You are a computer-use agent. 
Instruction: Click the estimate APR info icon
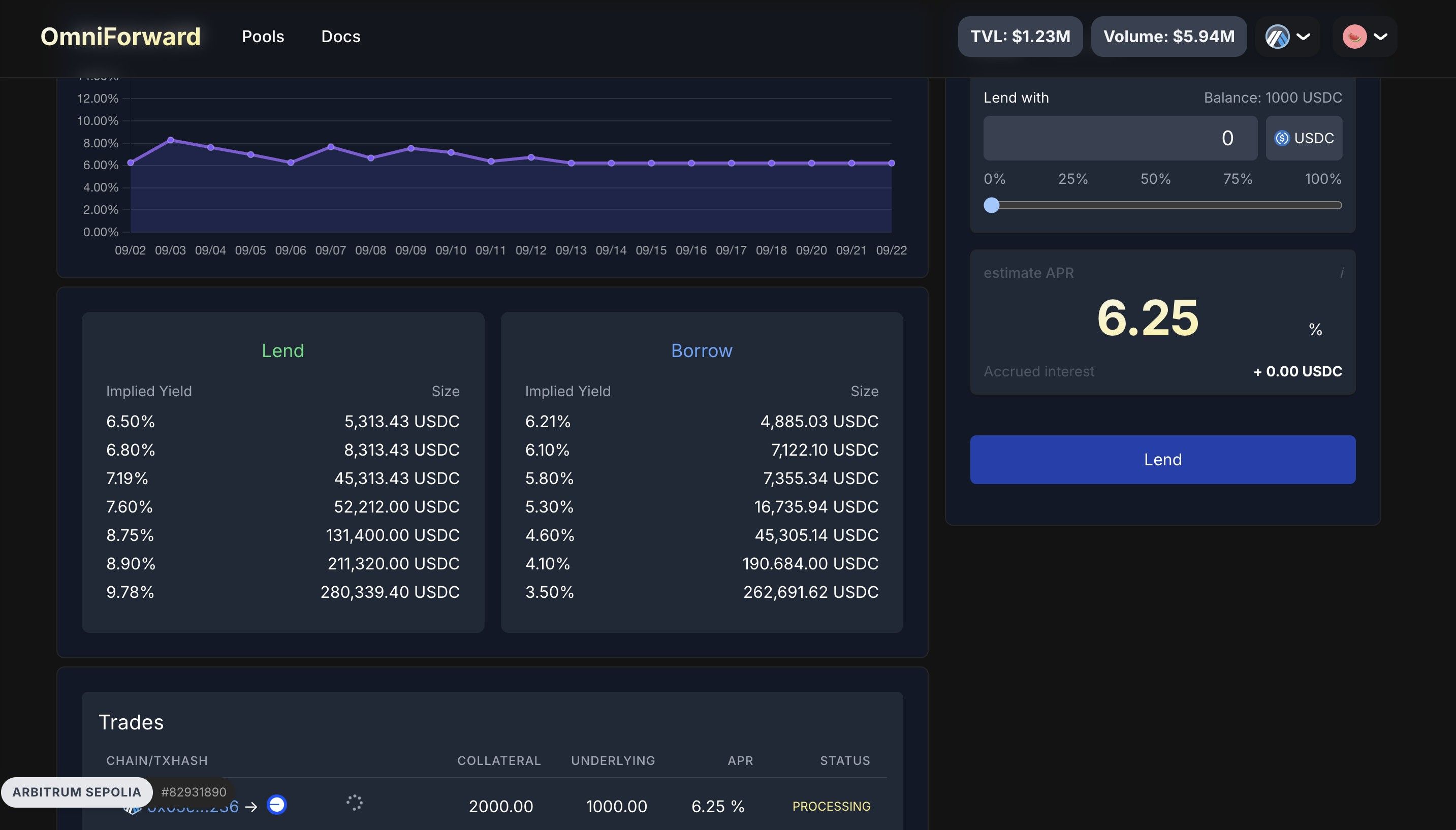point(1341,273)
